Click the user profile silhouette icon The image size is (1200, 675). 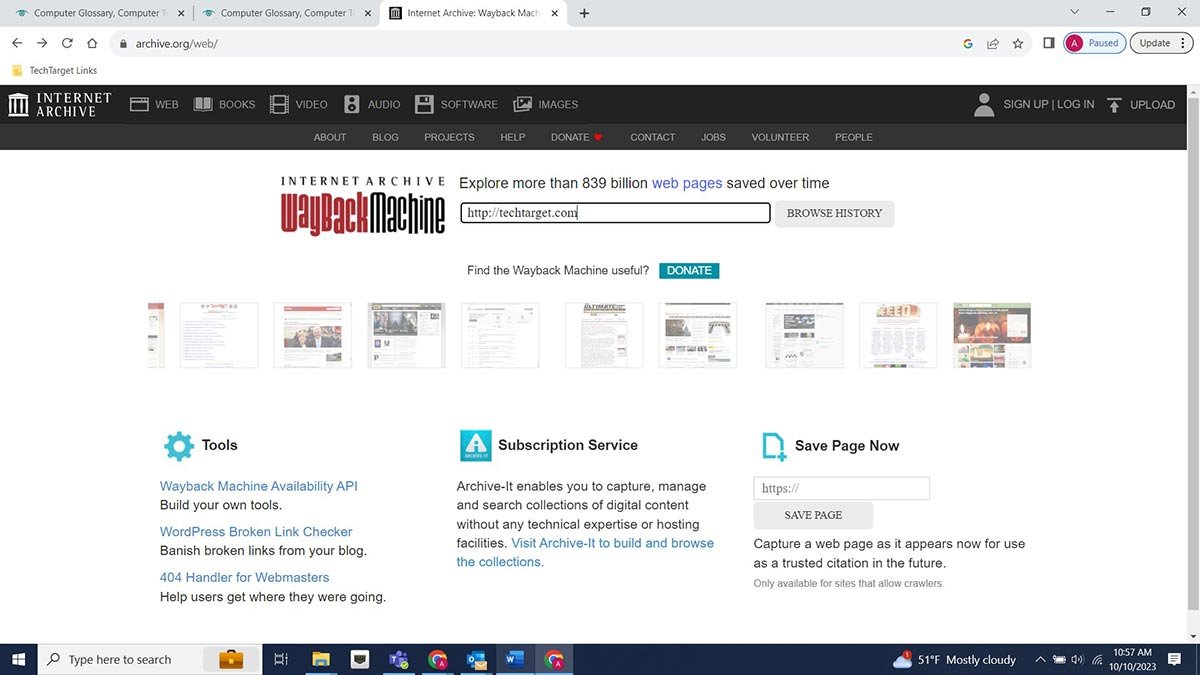pos(984,104)
